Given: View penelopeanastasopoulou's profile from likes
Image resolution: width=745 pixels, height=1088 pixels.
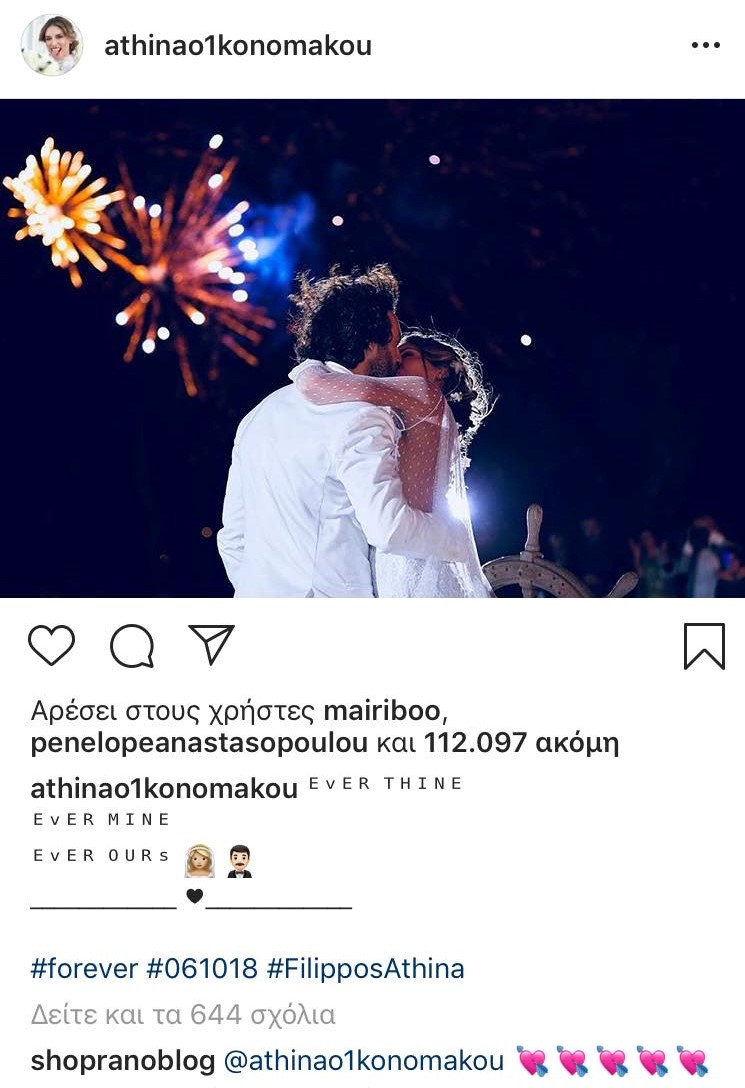Looking at the screenshot, I should coord(199,743).
